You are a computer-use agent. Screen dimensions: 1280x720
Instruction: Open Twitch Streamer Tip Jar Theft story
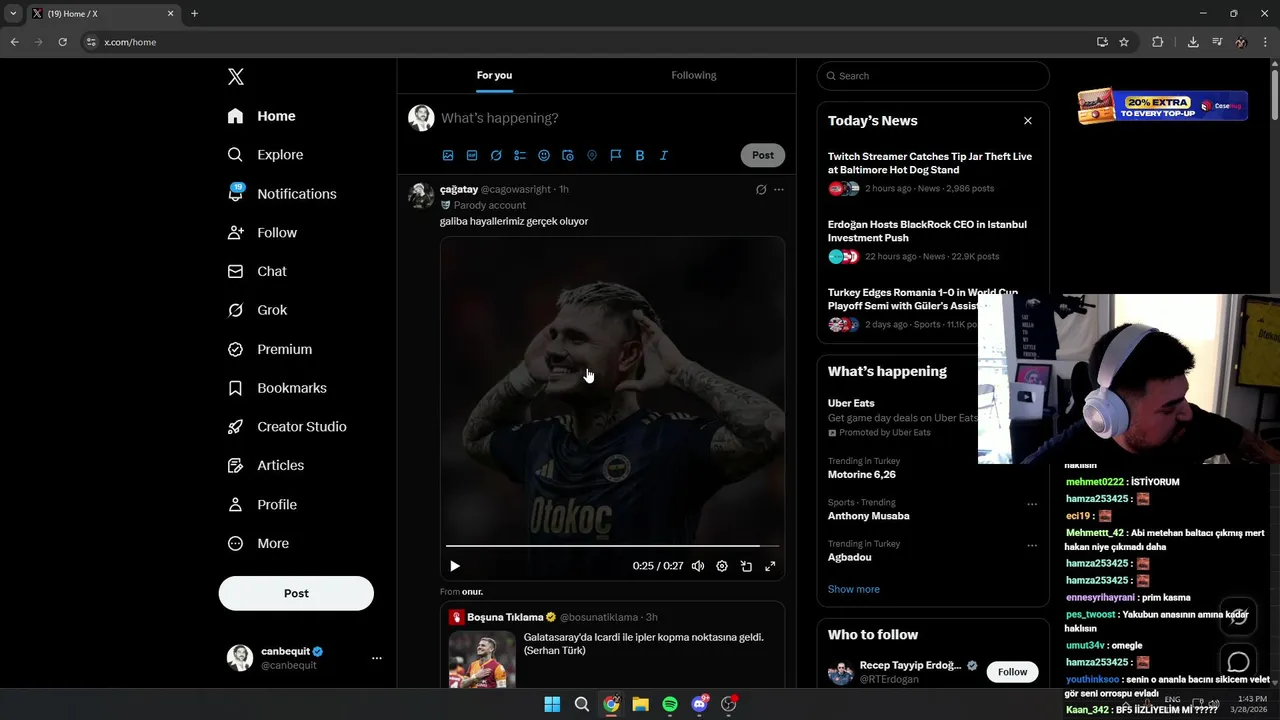pos(932,171)
